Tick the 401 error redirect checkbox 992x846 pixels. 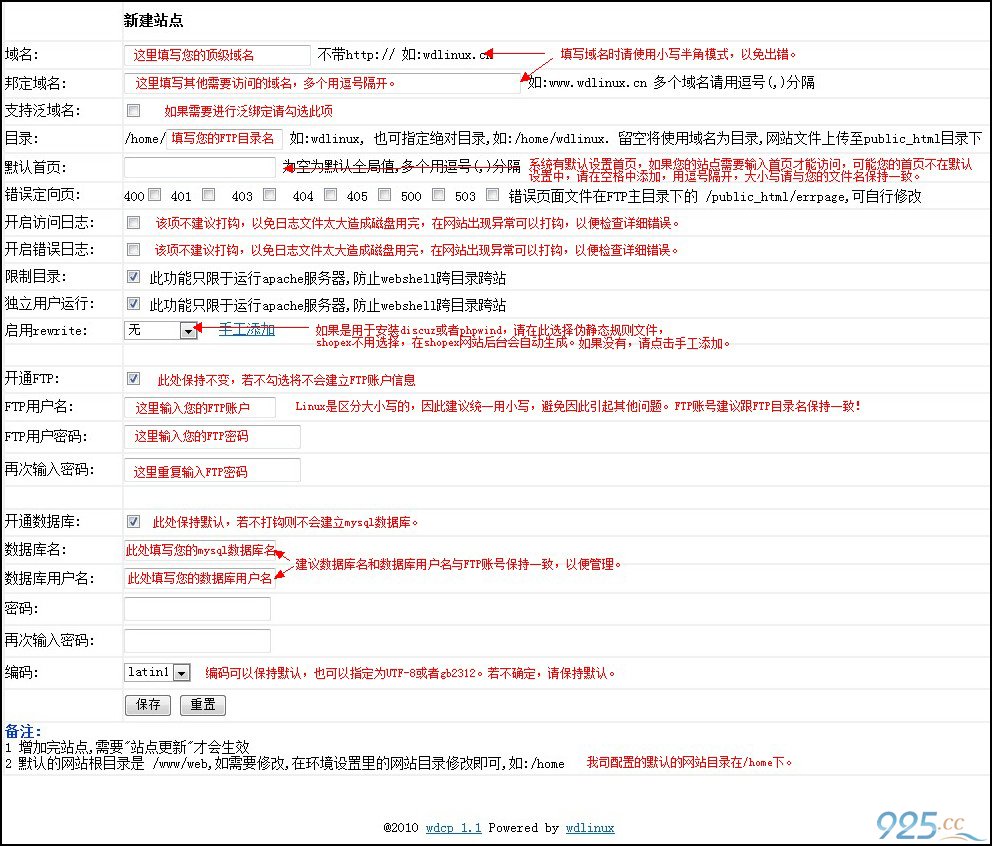[208, 195]
